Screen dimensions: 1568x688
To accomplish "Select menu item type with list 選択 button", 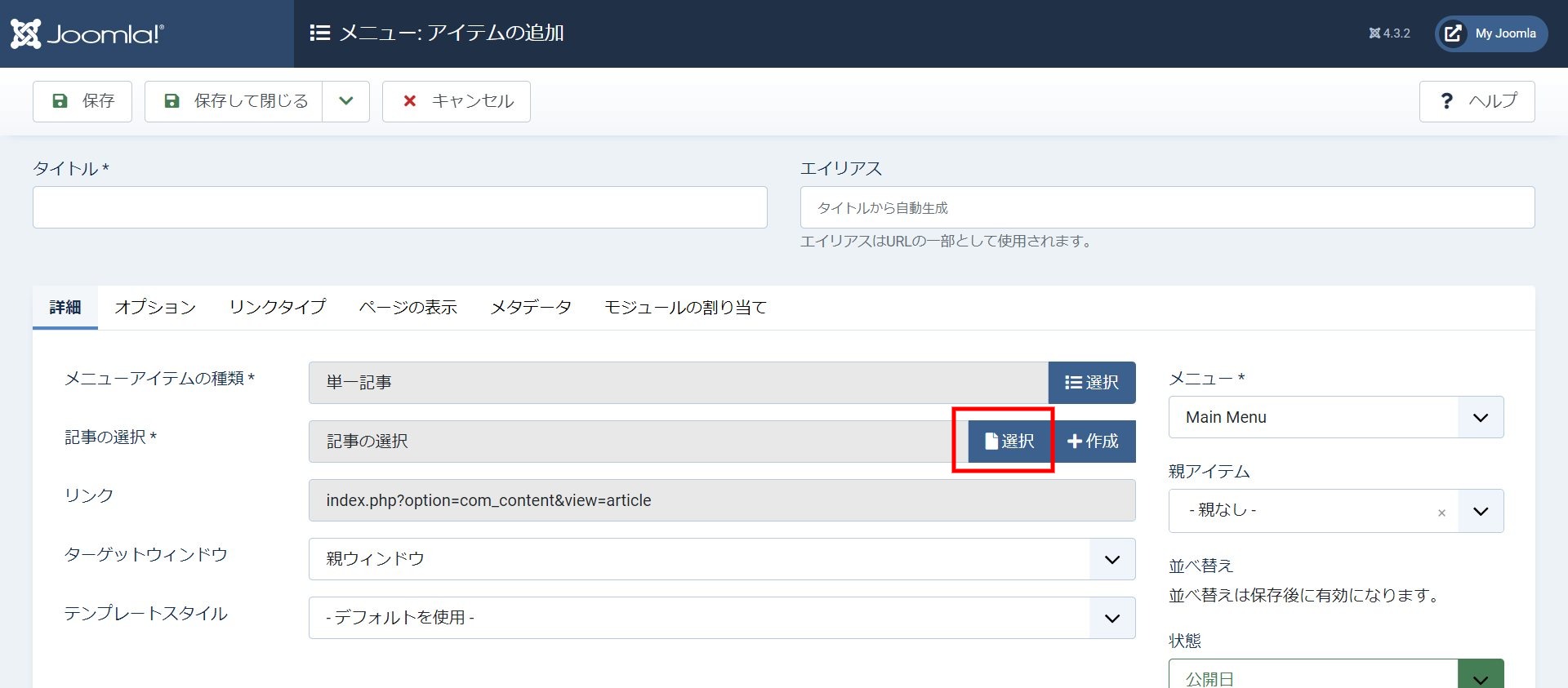I will (x=1092, y=383).
